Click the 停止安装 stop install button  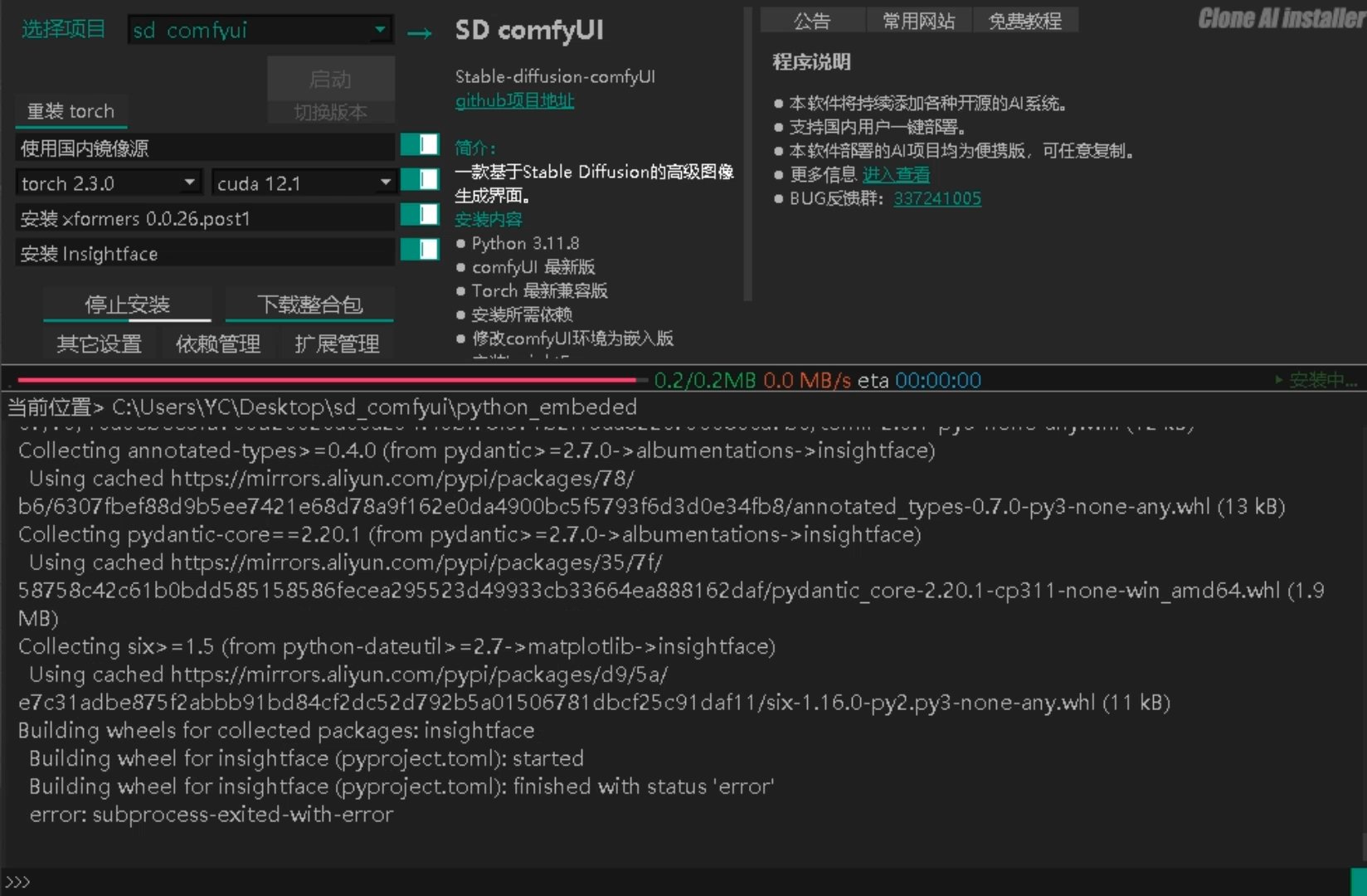[127, 304]
